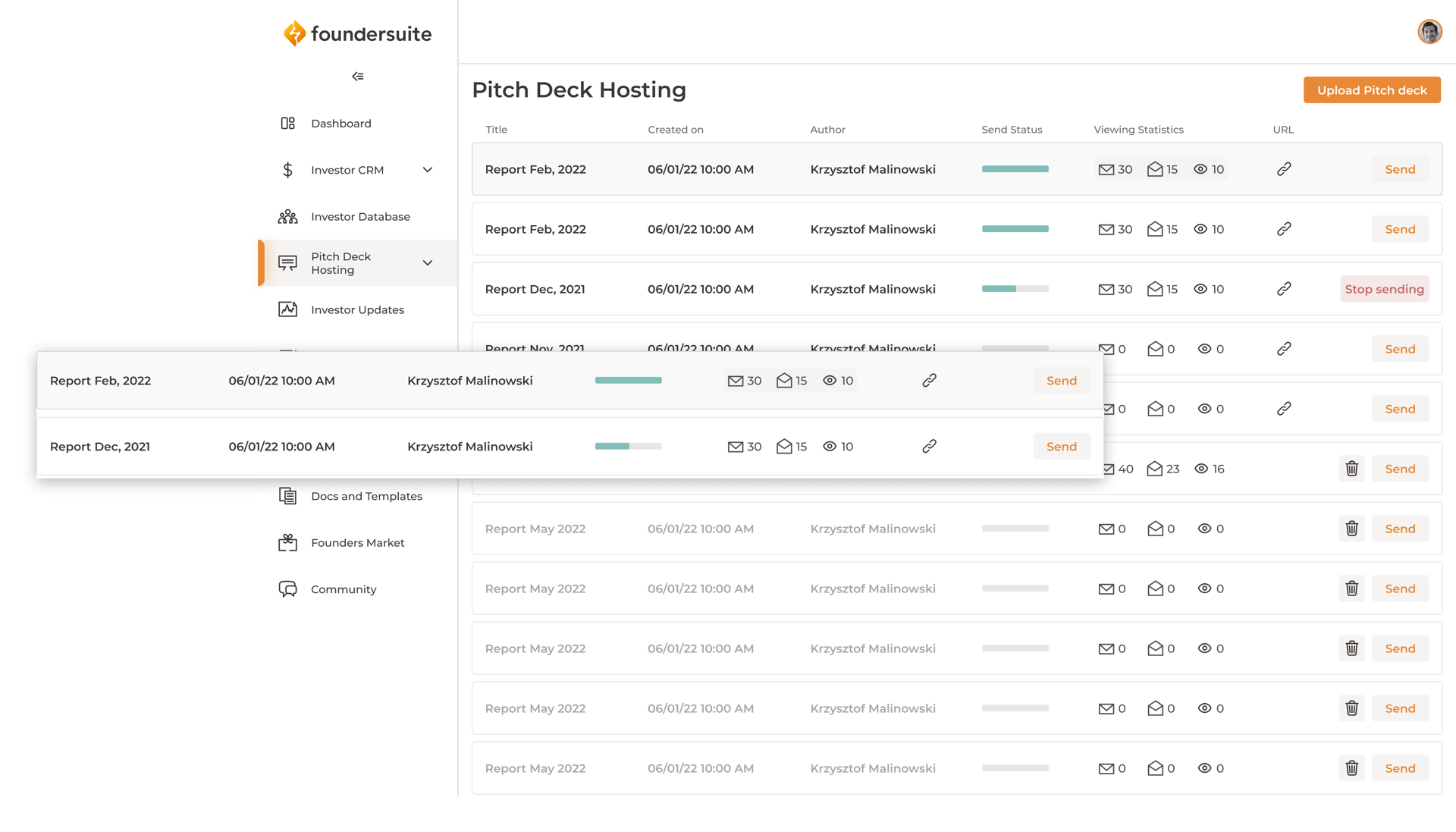Image resolution: width=1456 pixels, height=832 pixels.
Task: Delete the report with 40 sent emails
Action: pos(1351,469)
